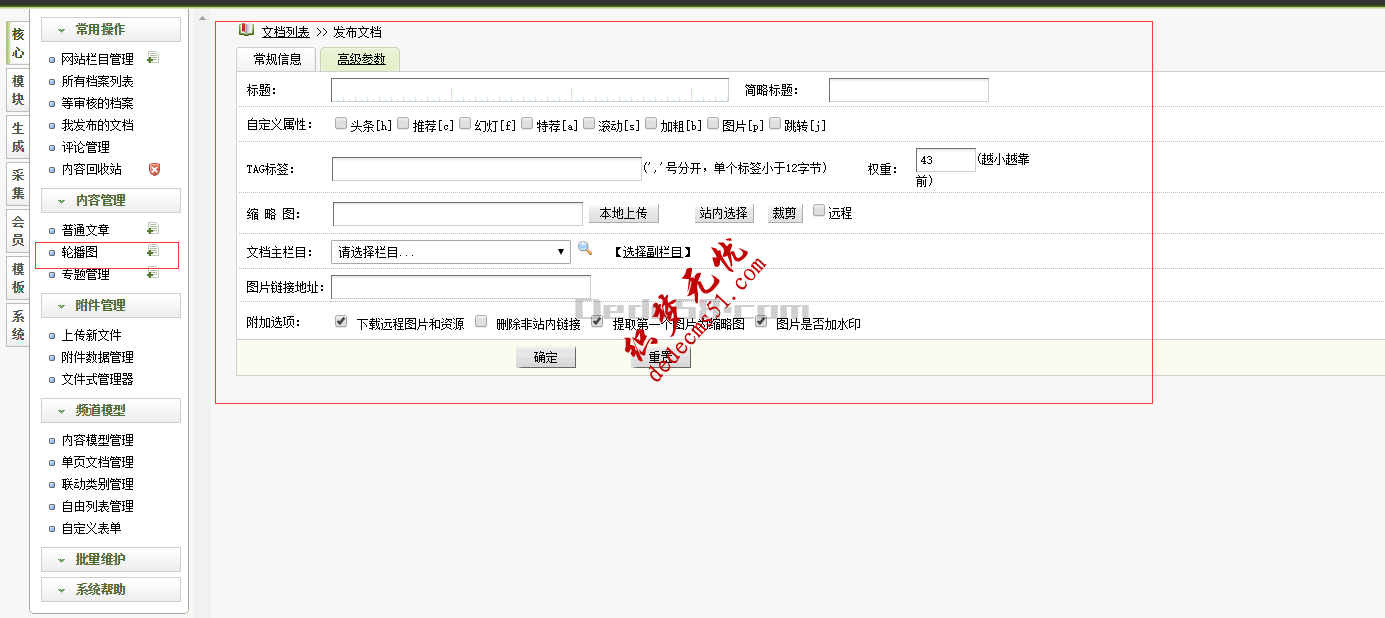Click the red icon beside 内容回收站
The image size is (1385, 618).
[154, 169]
